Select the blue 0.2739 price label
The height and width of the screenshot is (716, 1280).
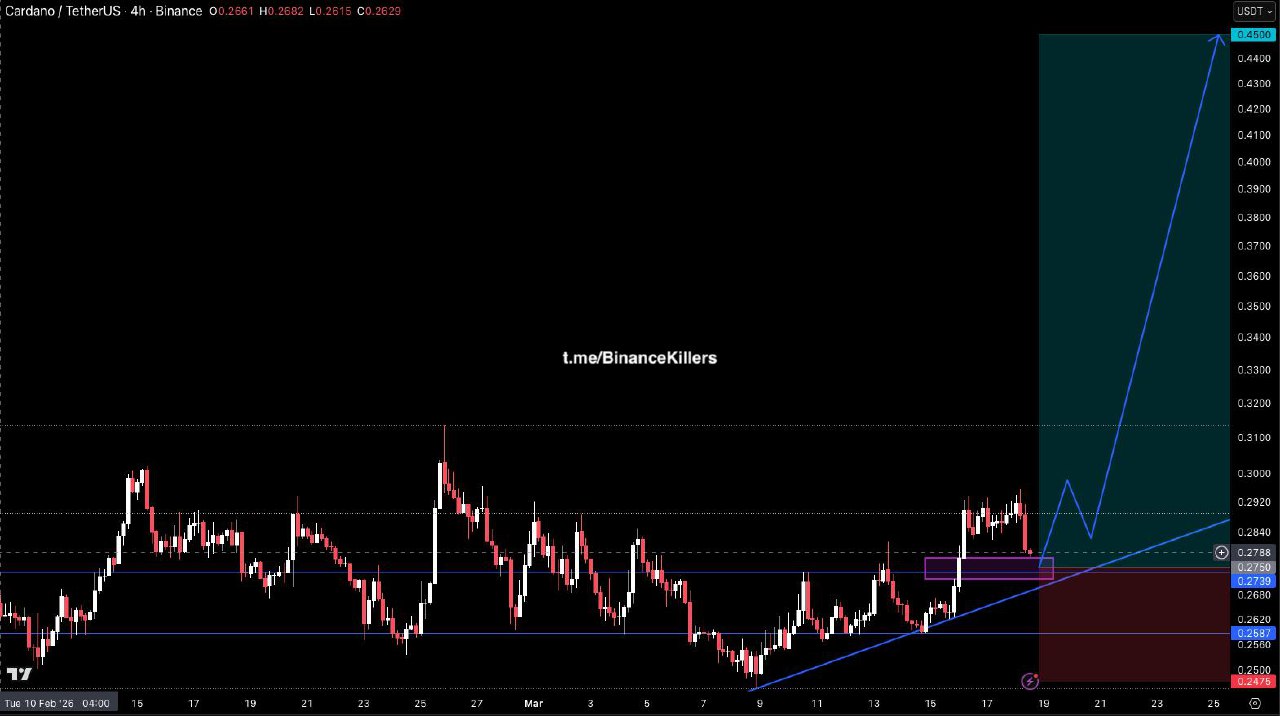1254,581
